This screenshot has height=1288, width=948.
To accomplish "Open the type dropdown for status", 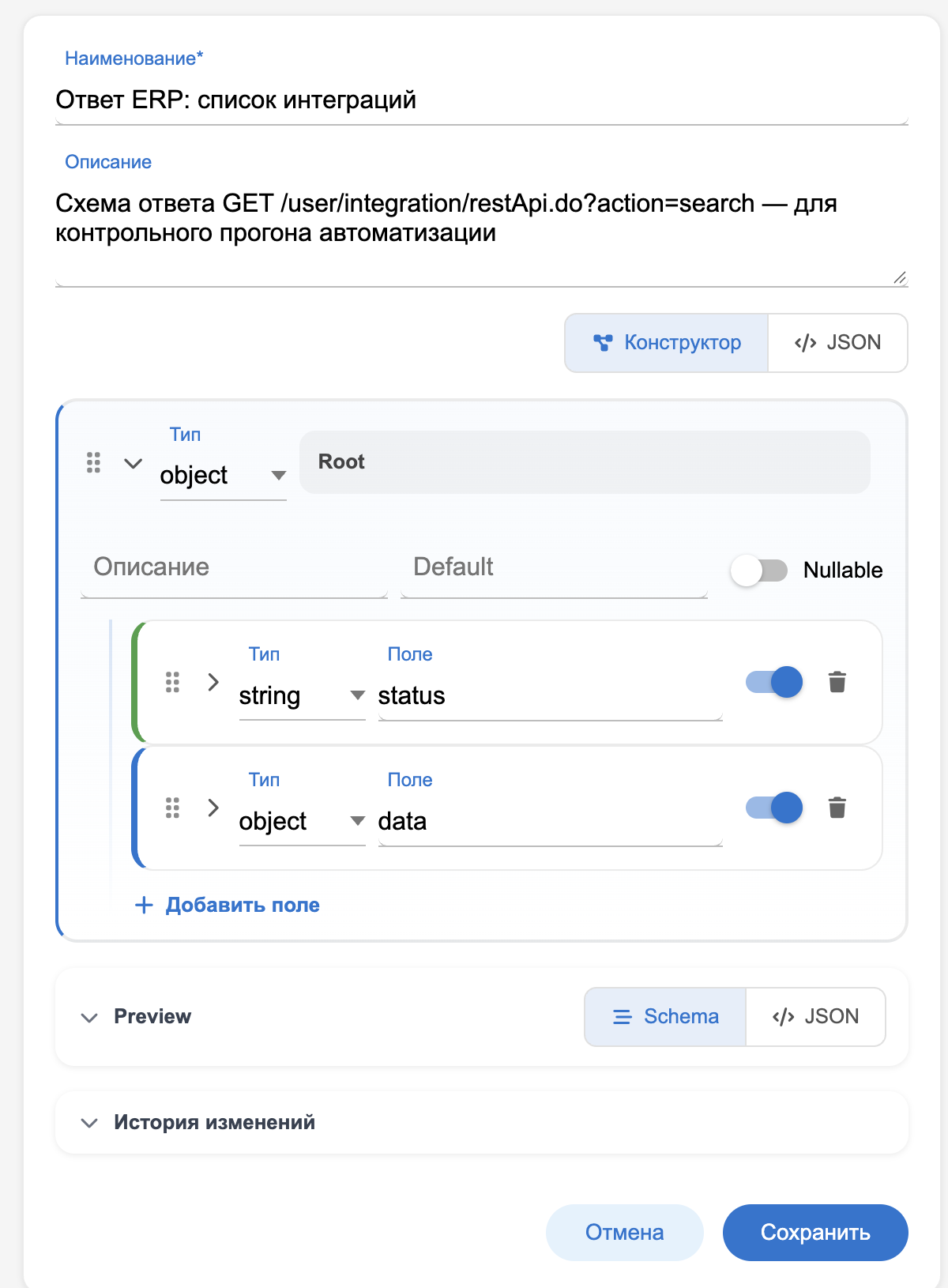I will click(x=302, y=695).
